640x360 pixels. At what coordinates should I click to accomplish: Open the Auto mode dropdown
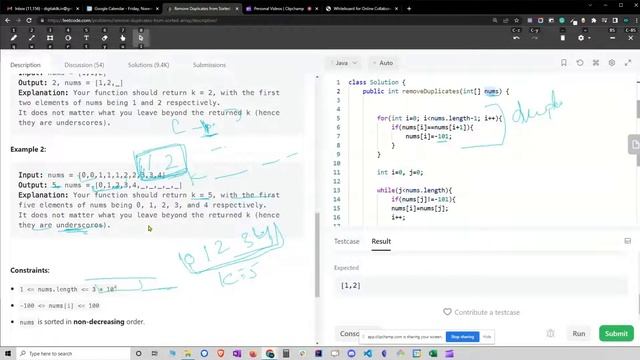click(383, 63)
